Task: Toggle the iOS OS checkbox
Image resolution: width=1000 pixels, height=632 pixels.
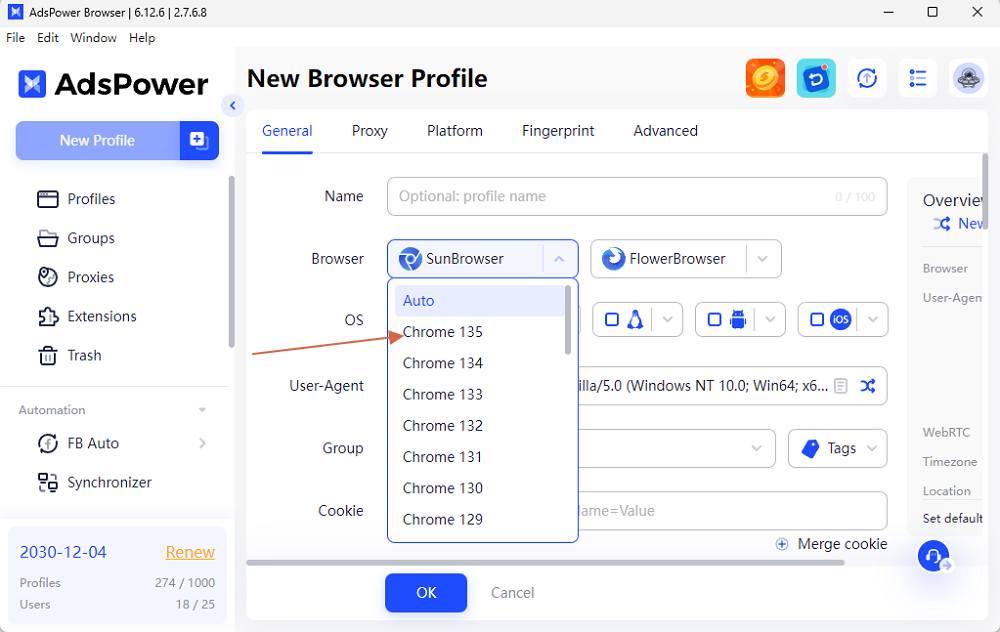Action: [817, 320]
